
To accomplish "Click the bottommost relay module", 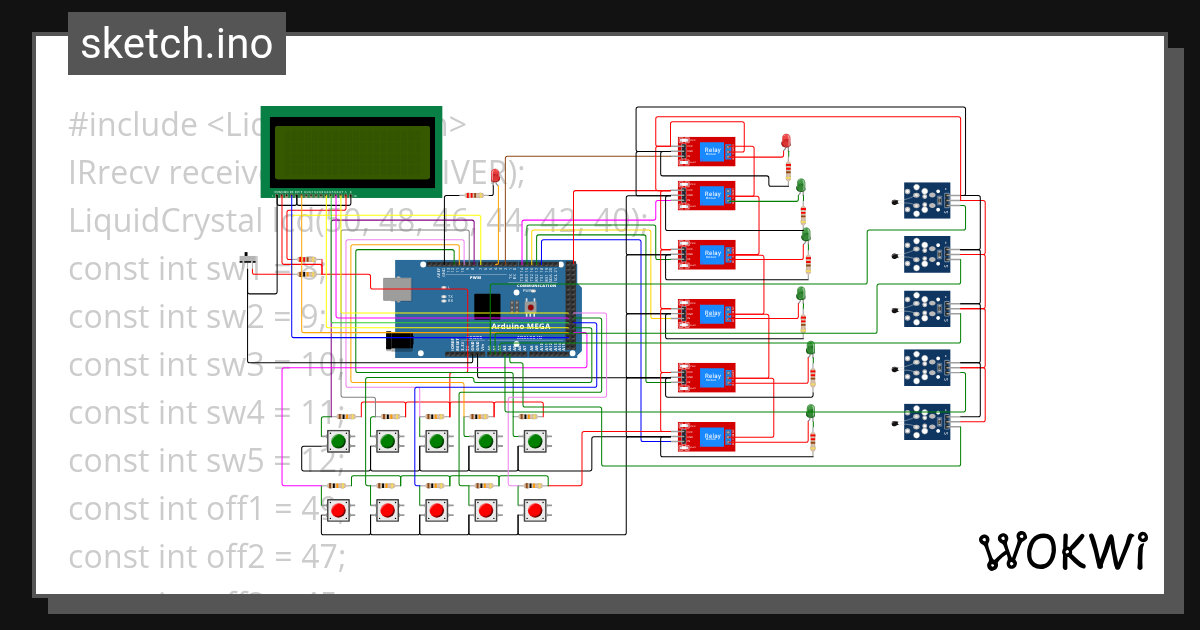I will coord(707,437).
